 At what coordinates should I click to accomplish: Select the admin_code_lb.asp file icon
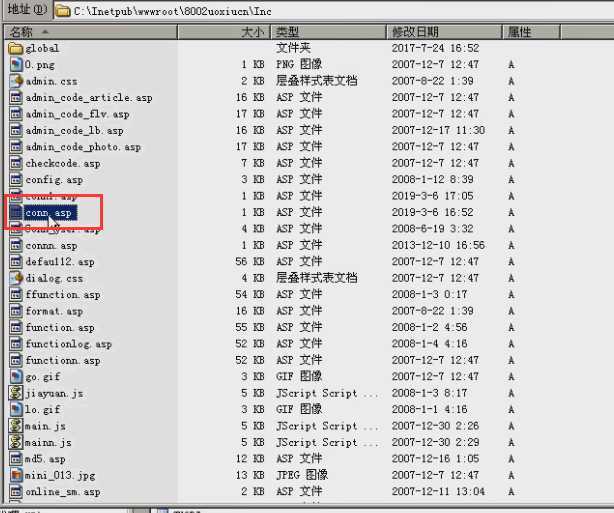[16, 130]
